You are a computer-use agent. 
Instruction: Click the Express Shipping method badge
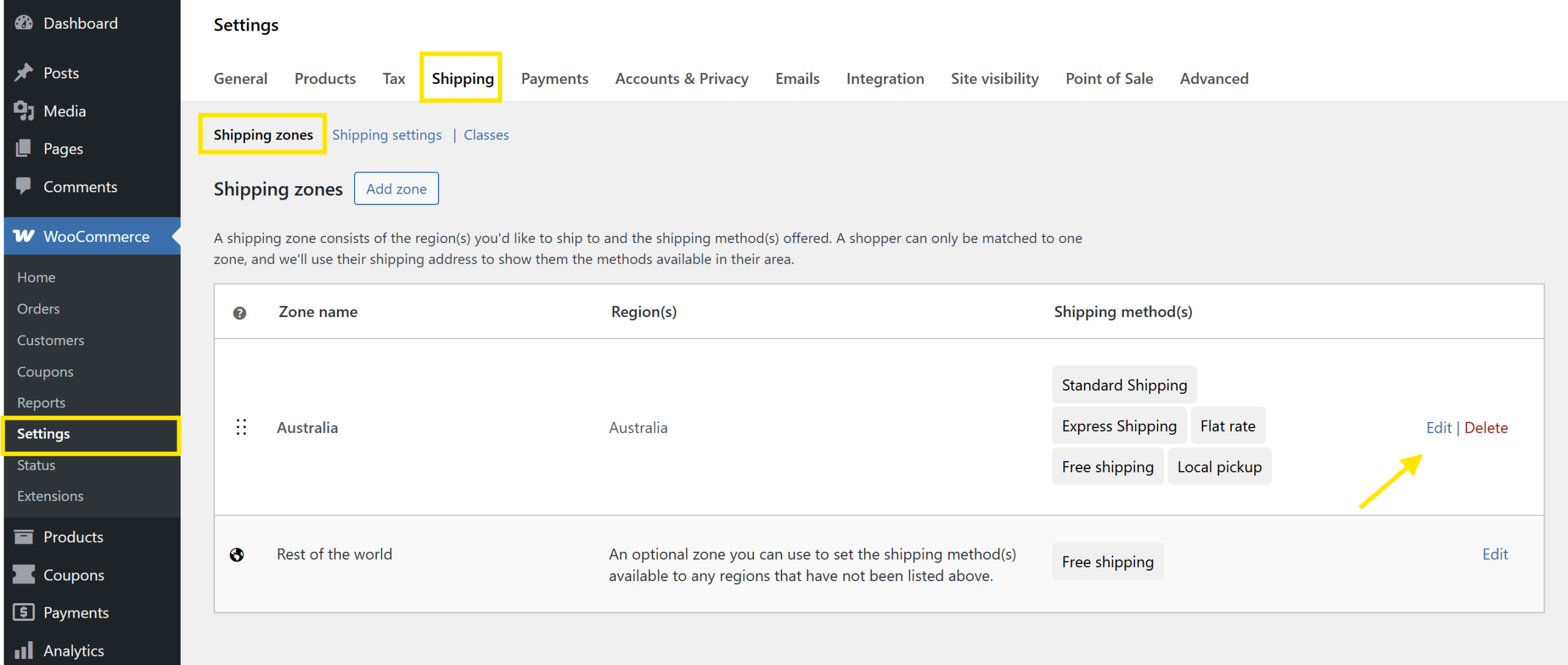tap(1119, 426)
